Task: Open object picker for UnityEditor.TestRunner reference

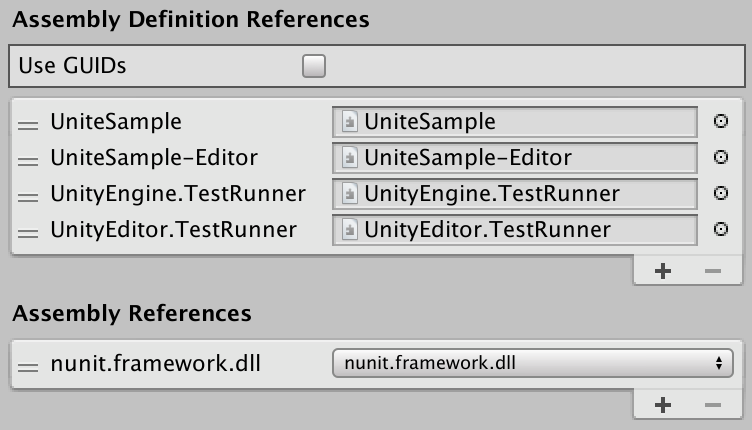Action: (x=721, y=229)
